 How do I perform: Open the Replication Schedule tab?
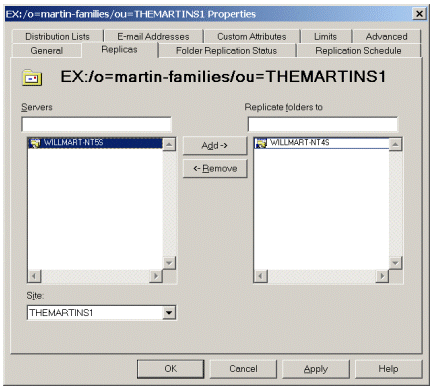click(x=358, y=51)
